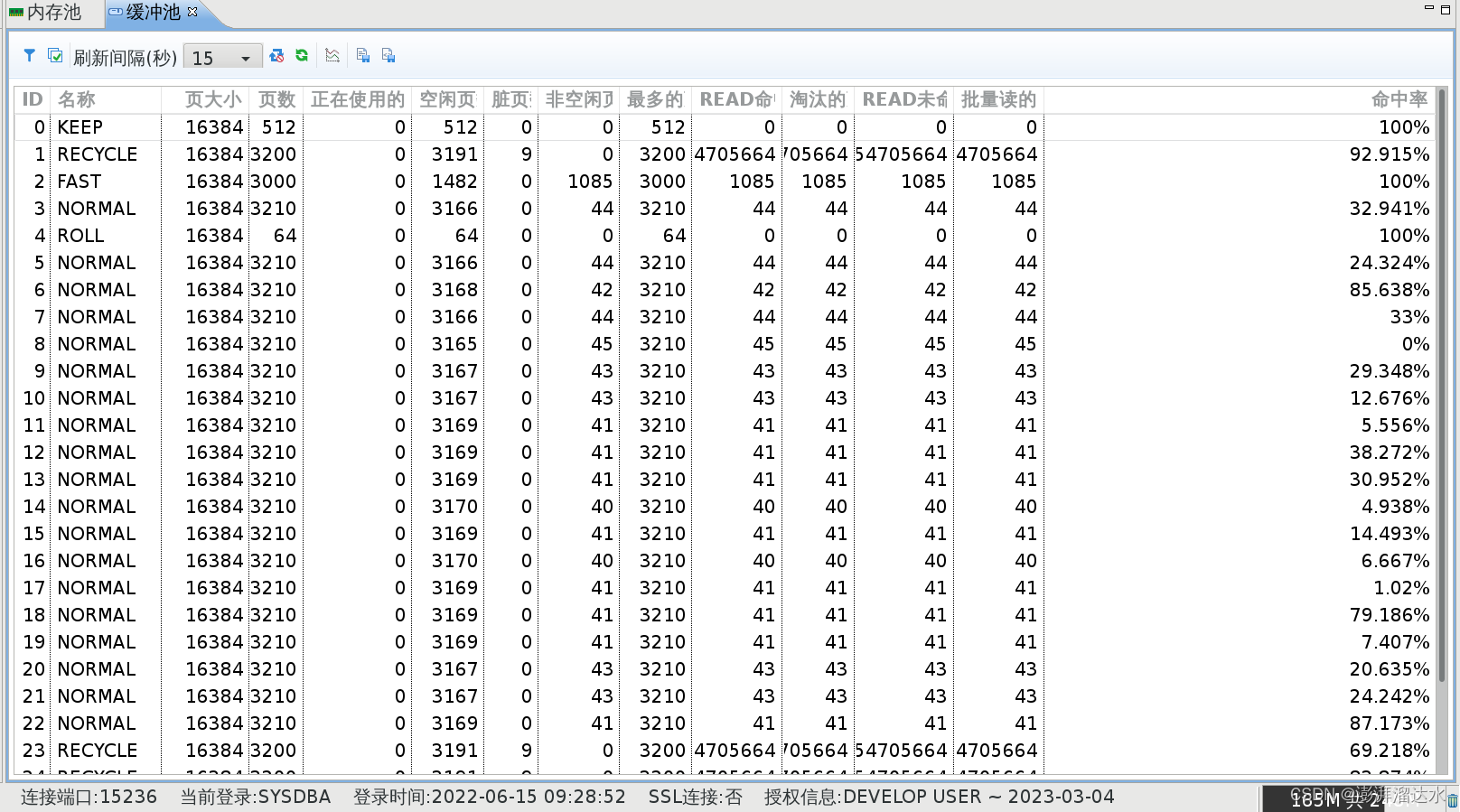This screenshot has height=812, width=1460.
Task: Click hit rate 0% cell in row 8
Action: point(1416,344)
